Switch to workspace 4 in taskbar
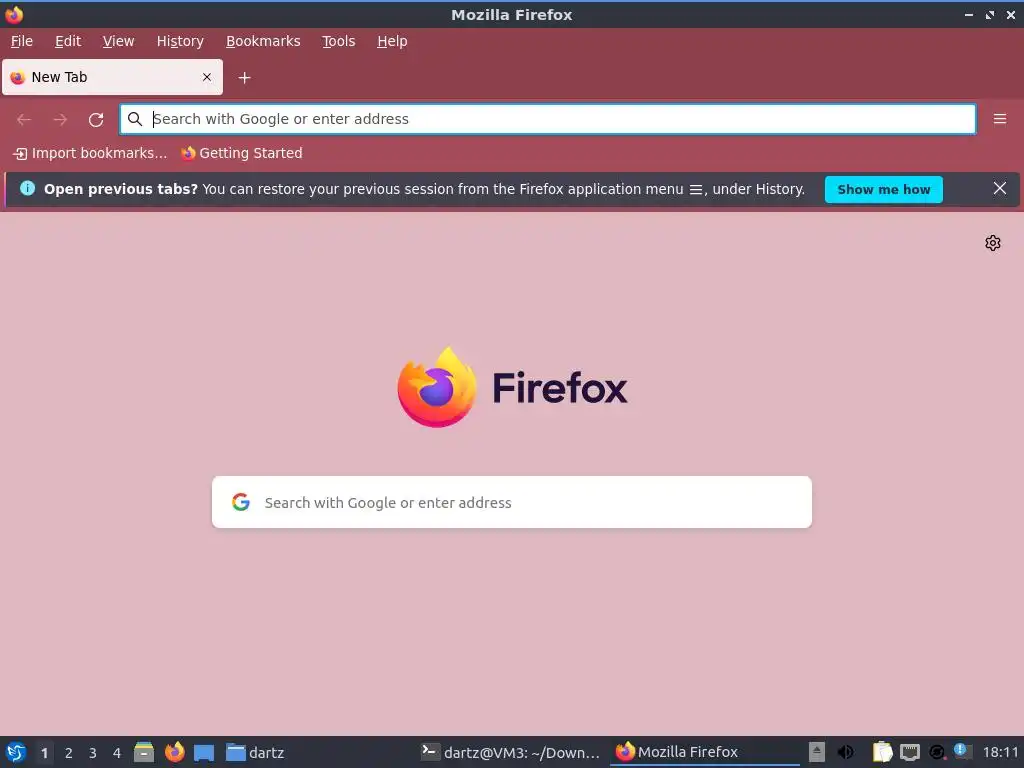Viewport: 1024px width, 768px height. coord(117,753)
